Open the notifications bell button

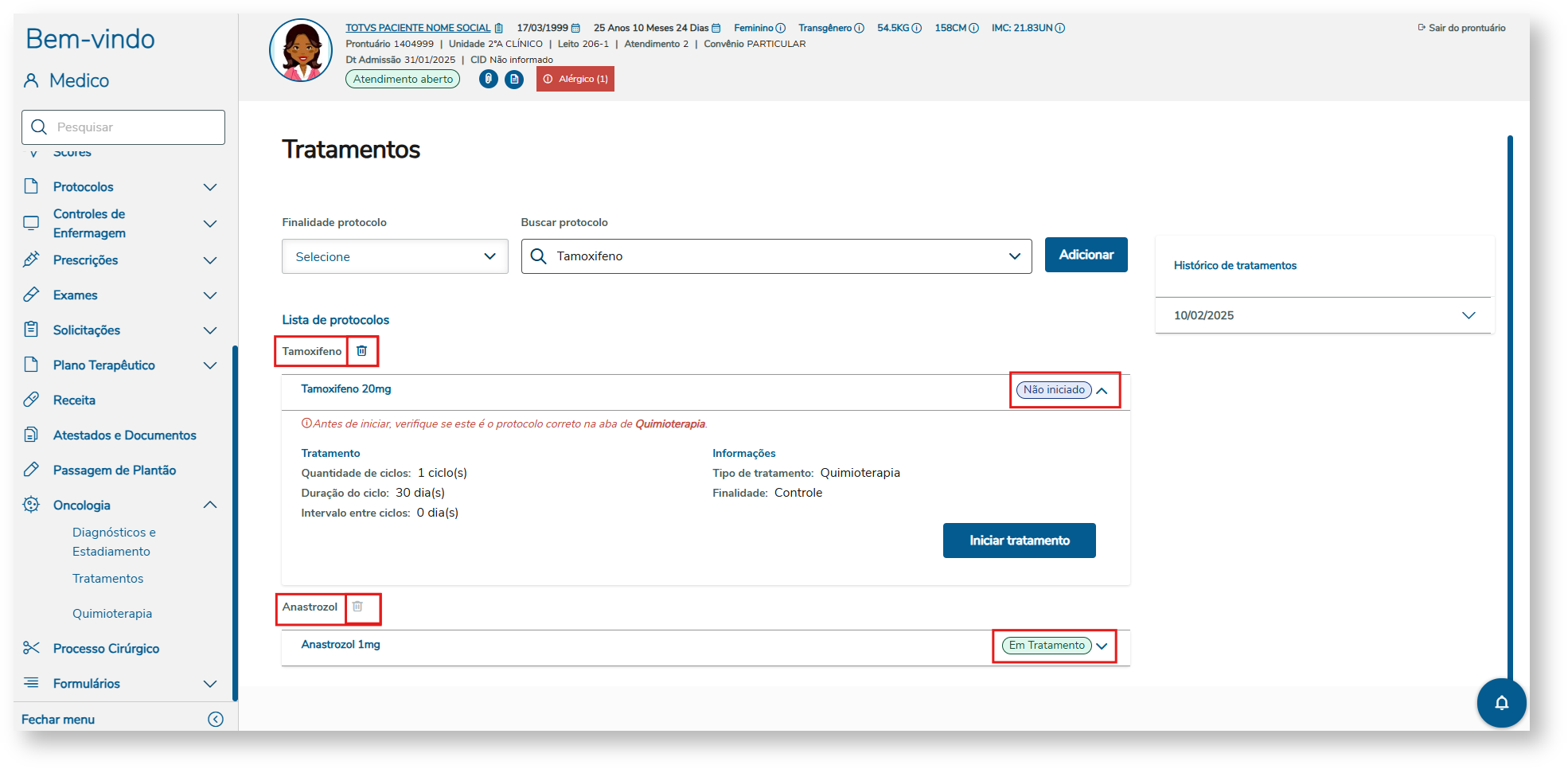1501,702
